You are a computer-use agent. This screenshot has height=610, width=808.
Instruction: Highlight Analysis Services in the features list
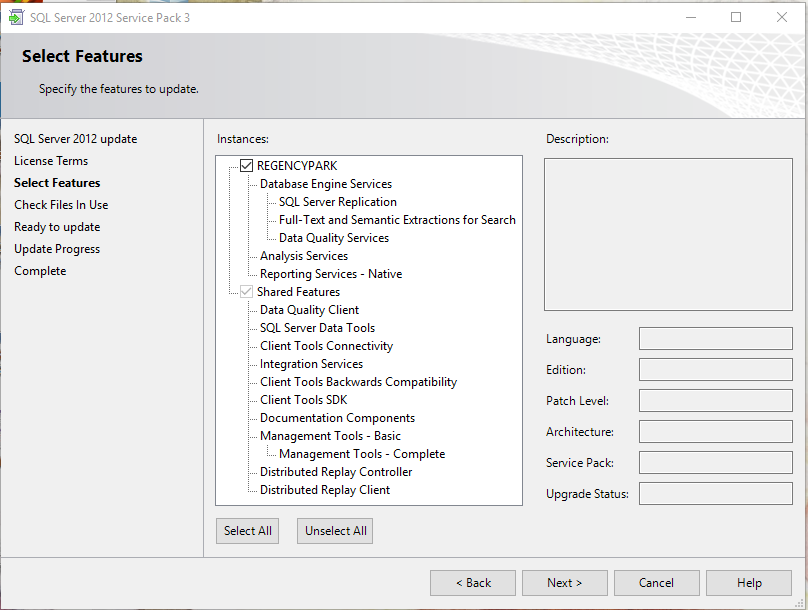click(304, 255)
